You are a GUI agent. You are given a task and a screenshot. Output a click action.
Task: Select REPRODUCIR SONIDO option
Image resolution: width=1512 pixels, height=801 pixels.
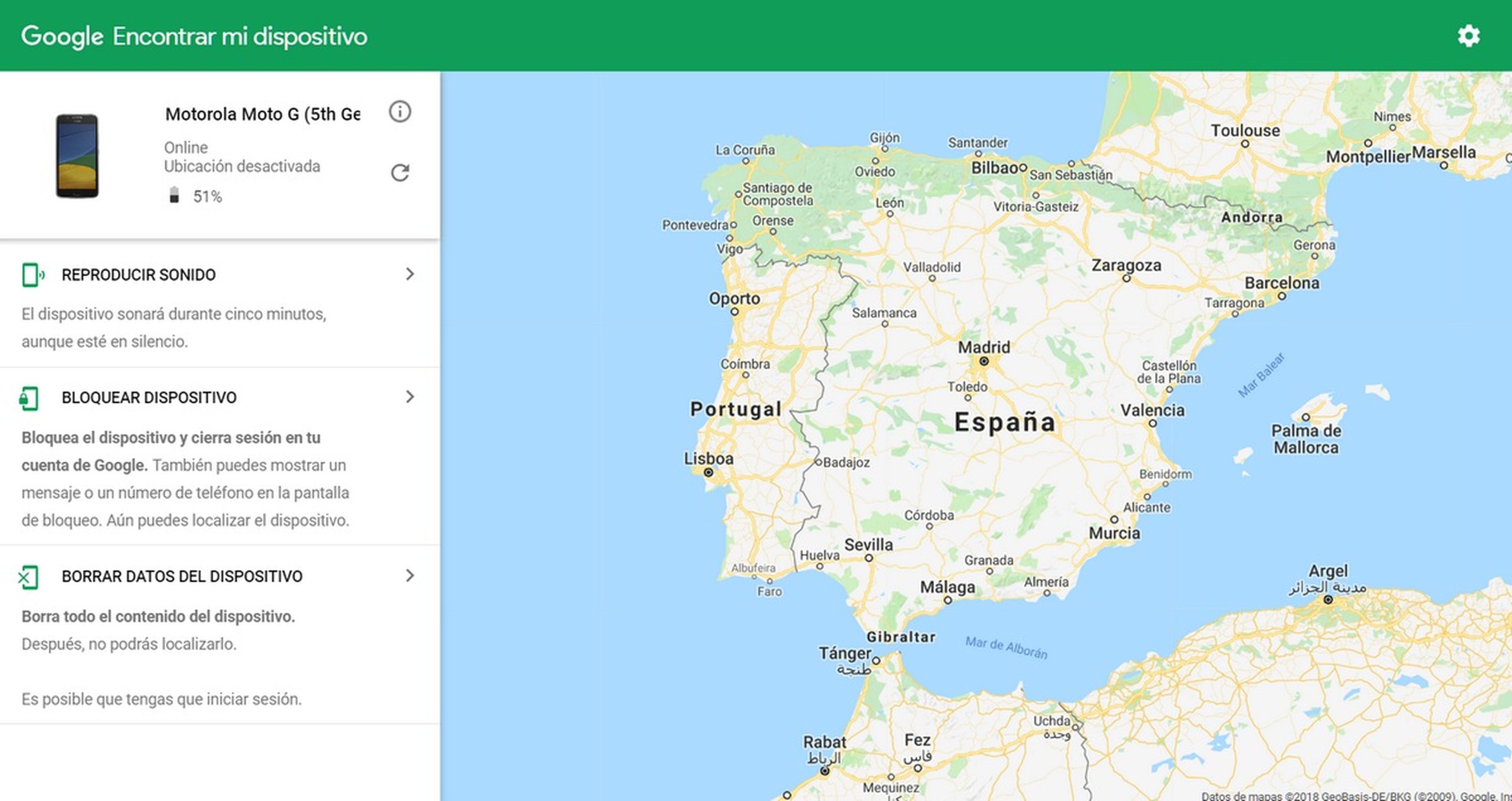pos(139,275)
